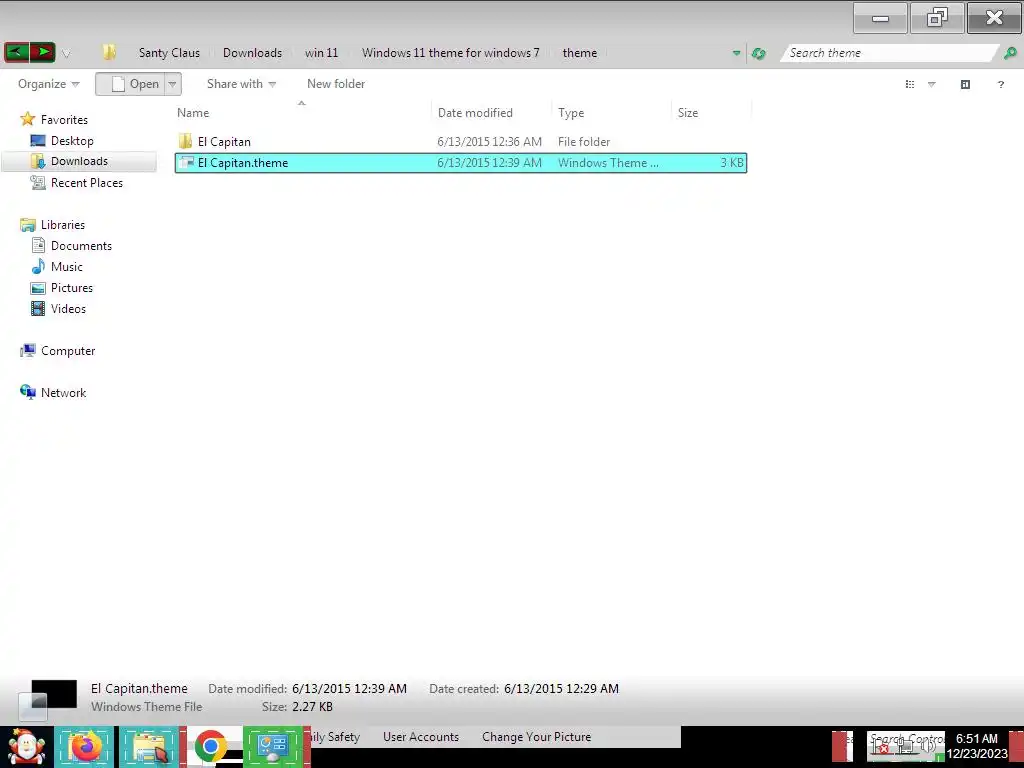Viewport: 1024px width, 768px height.
Task: Open the Organize menu
Action: click(x=48, y=84)
